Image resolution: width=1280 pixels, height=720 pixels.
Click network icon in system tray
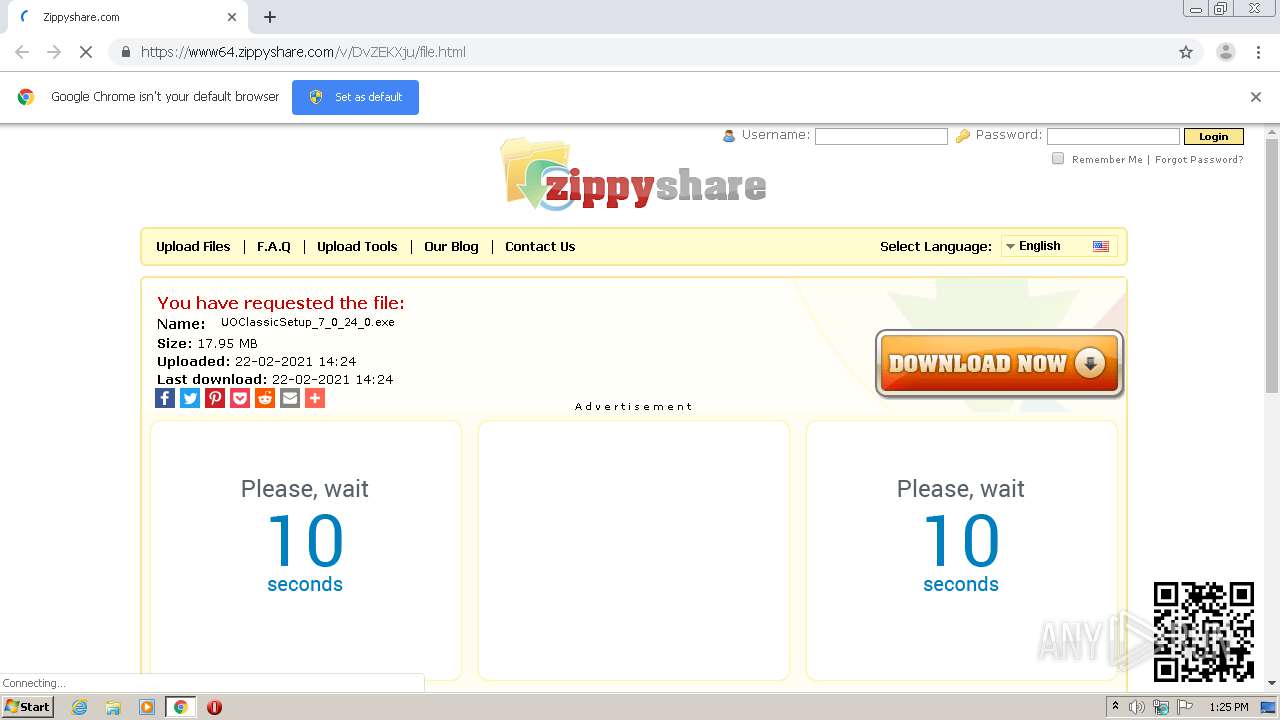(1161, 707)
